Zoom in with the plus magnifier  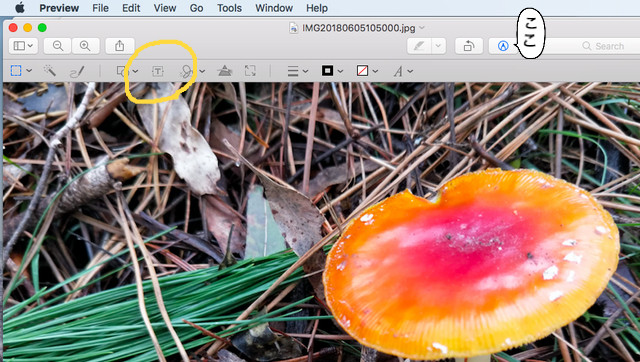[85, 46]
